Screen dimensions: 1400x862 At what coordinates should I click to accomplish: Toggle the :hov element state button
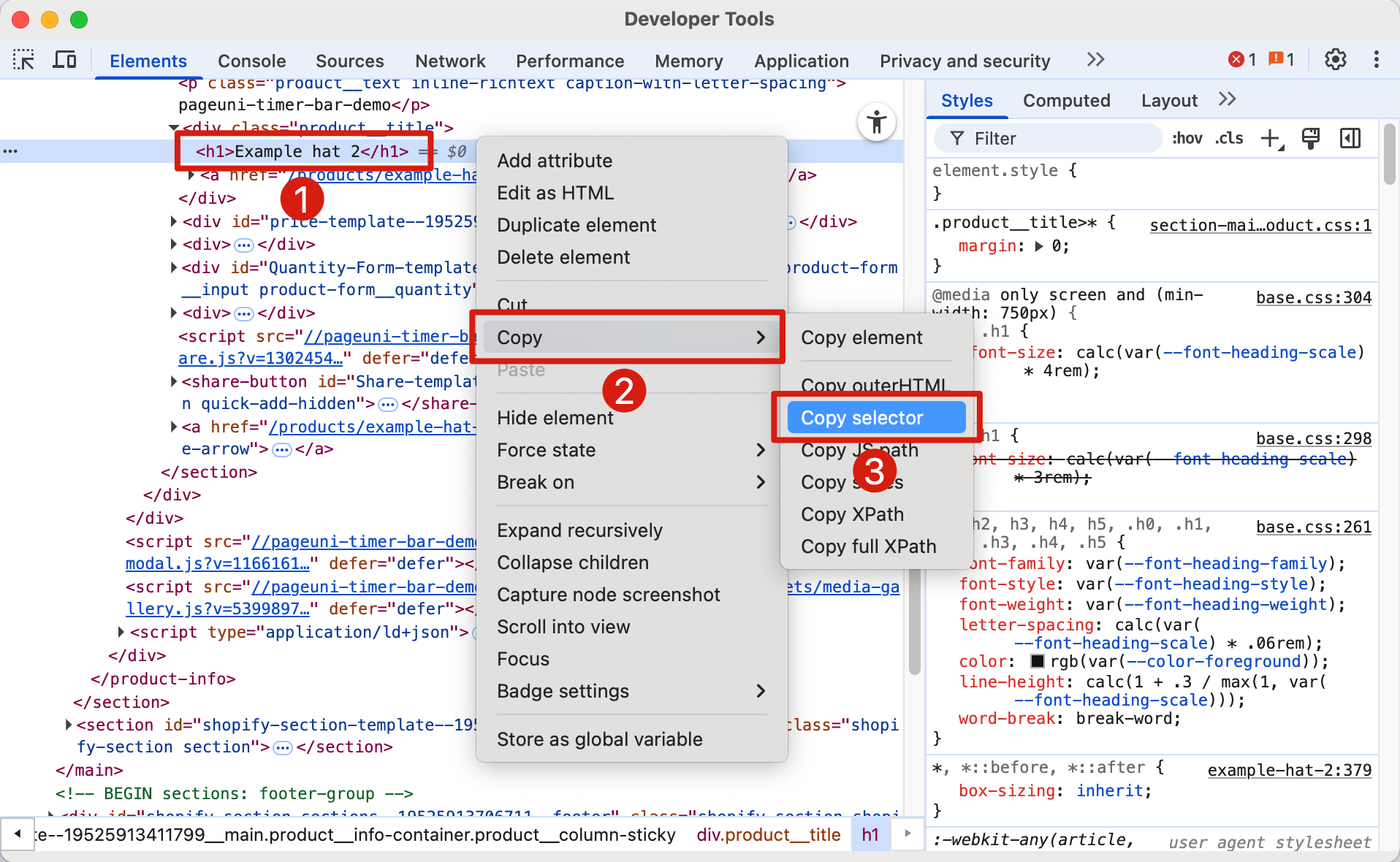click(1187, 138)
